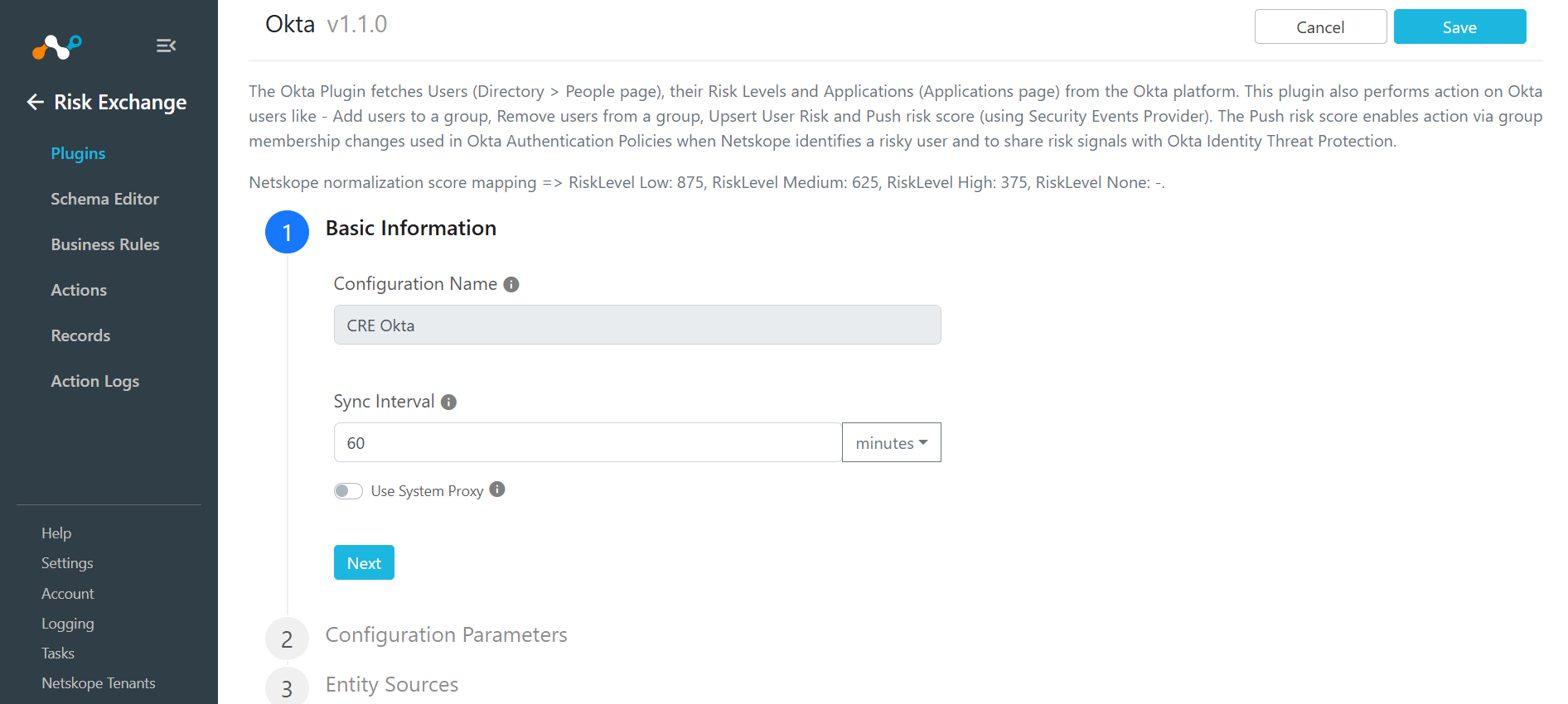Click the Netskope logo icon

point(56,46)
